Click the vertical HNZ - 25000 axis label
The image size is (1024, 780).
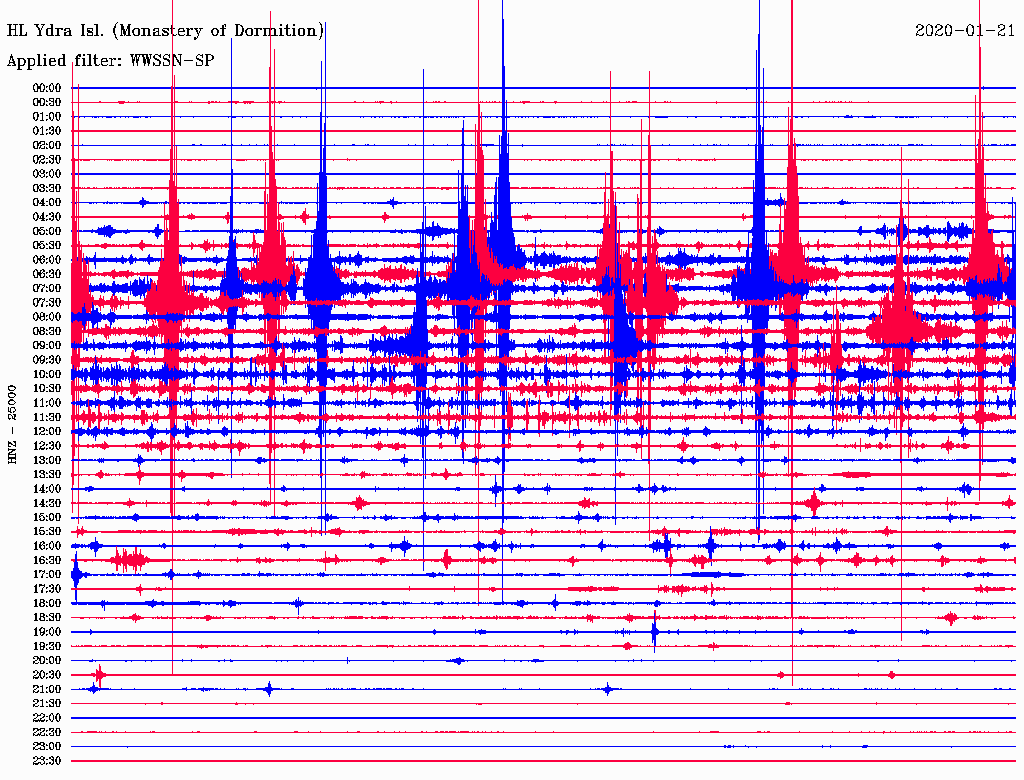(x=12, y=424)
